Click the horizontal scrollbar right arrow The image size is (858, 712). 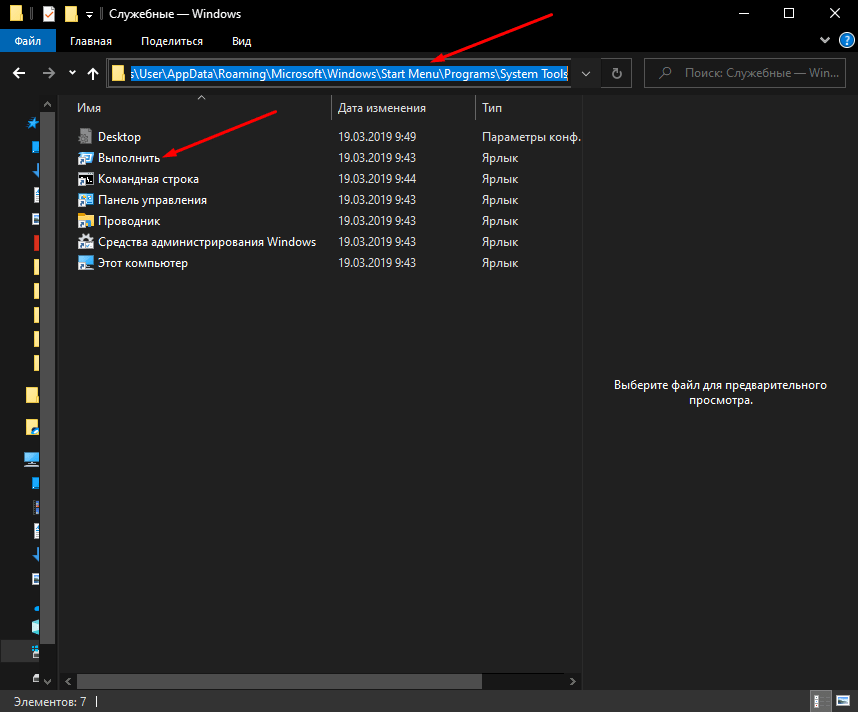click(x=573, y=681)
